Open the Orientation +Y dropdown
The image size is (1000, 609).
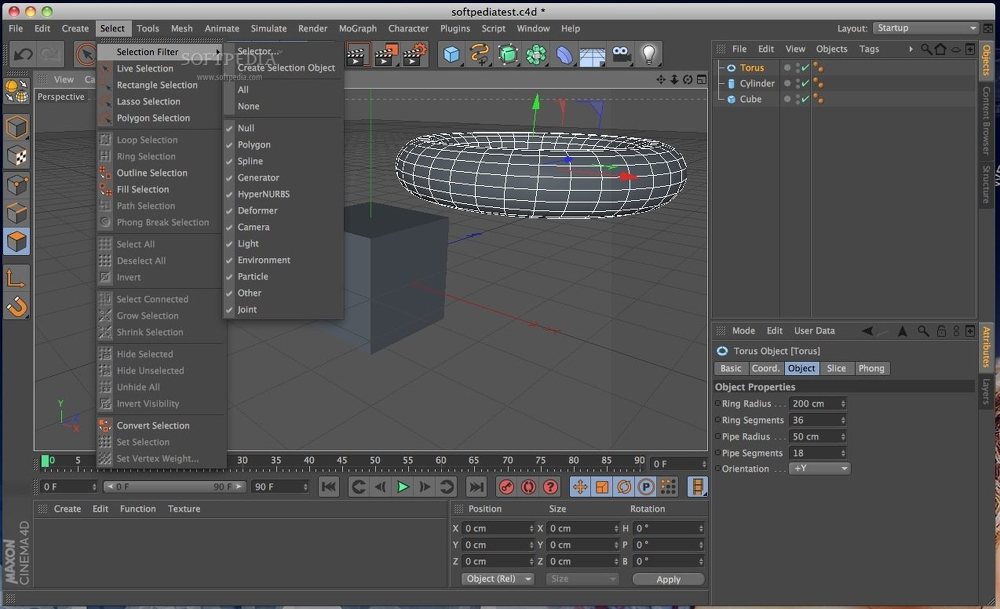click(820, 469)
